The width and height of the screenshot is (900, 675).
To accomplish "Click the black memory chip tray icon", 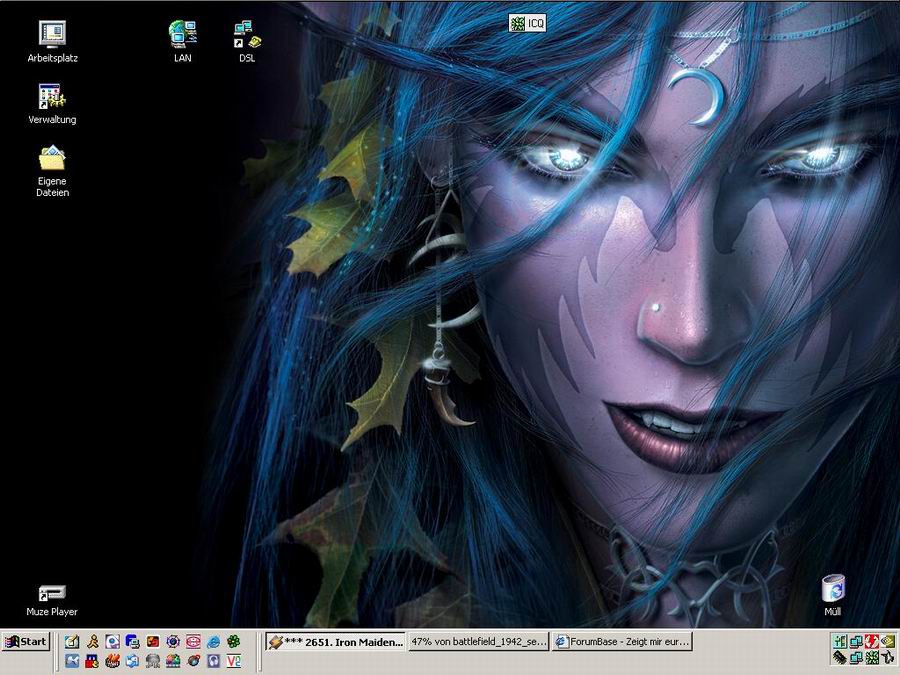I will click(840, 657).
